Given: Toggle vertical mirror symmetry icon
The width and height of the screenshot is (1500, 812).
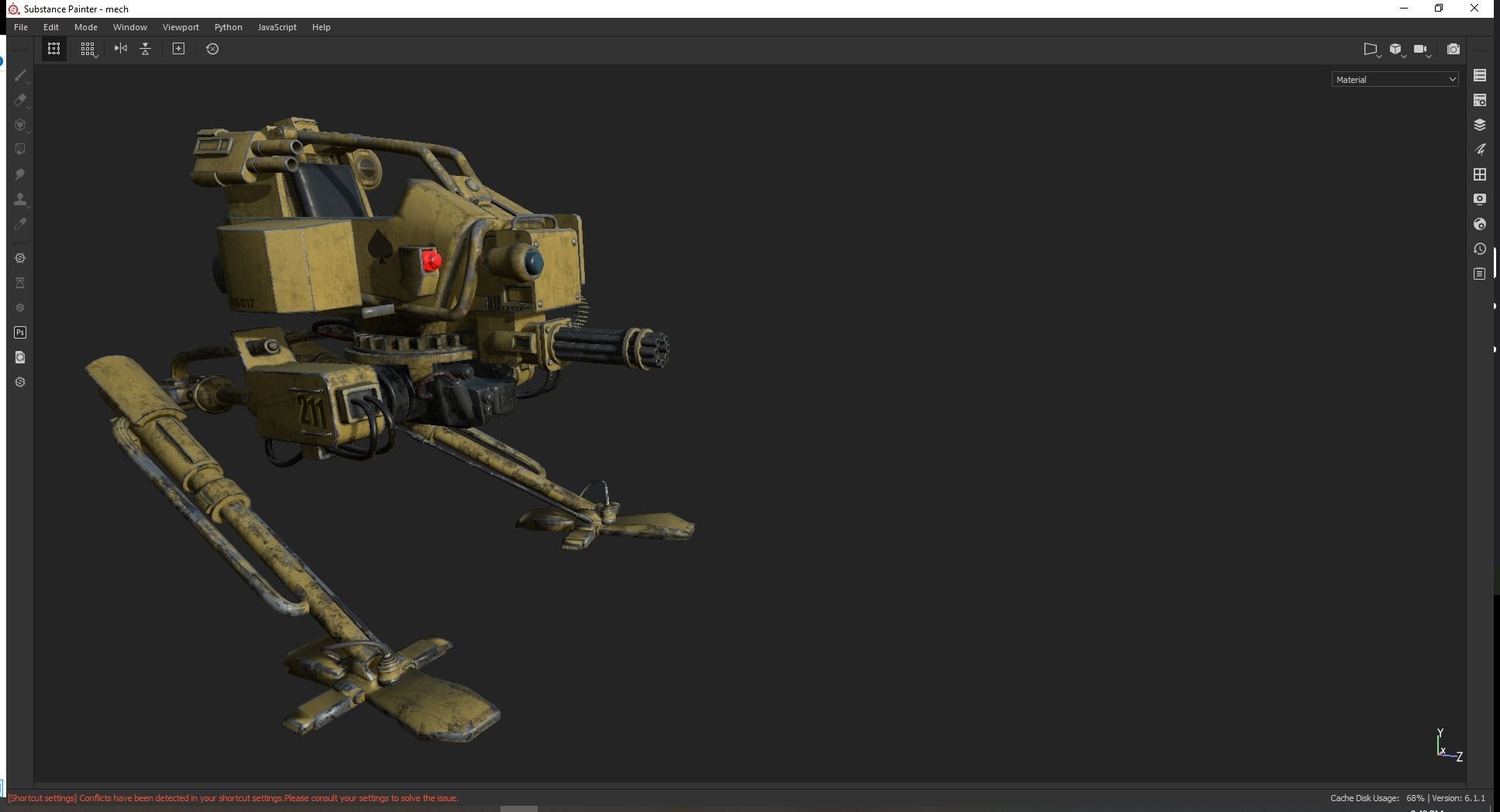Looking at the screenshot, I should (x=145, y=49).
